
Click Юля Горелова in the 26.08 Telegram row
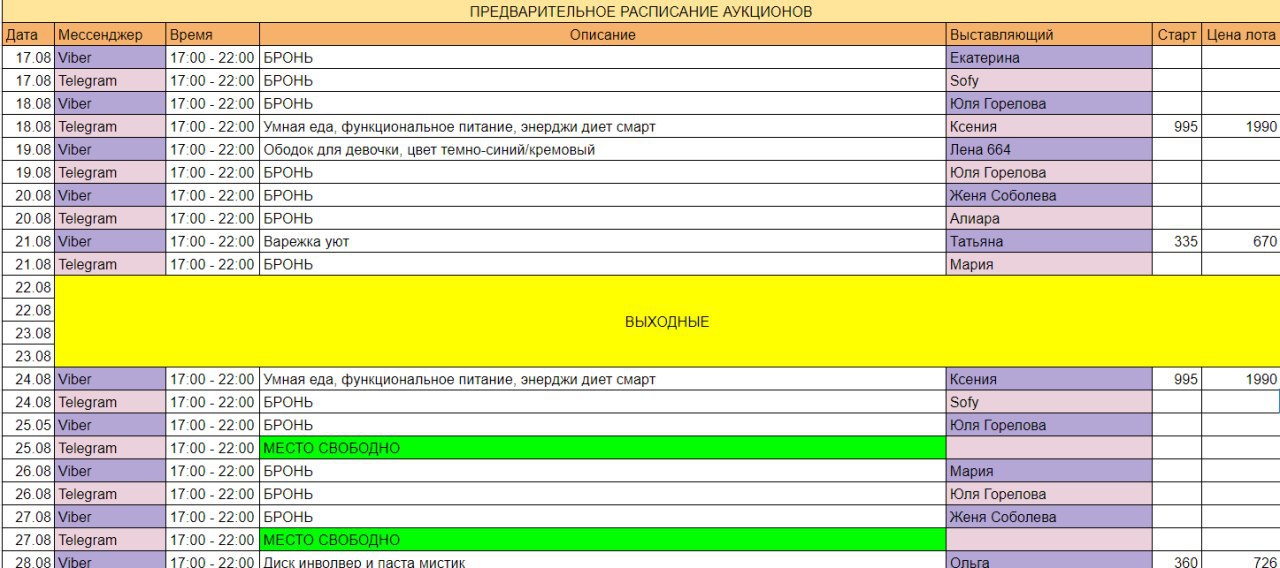[x=1049, y=495]
